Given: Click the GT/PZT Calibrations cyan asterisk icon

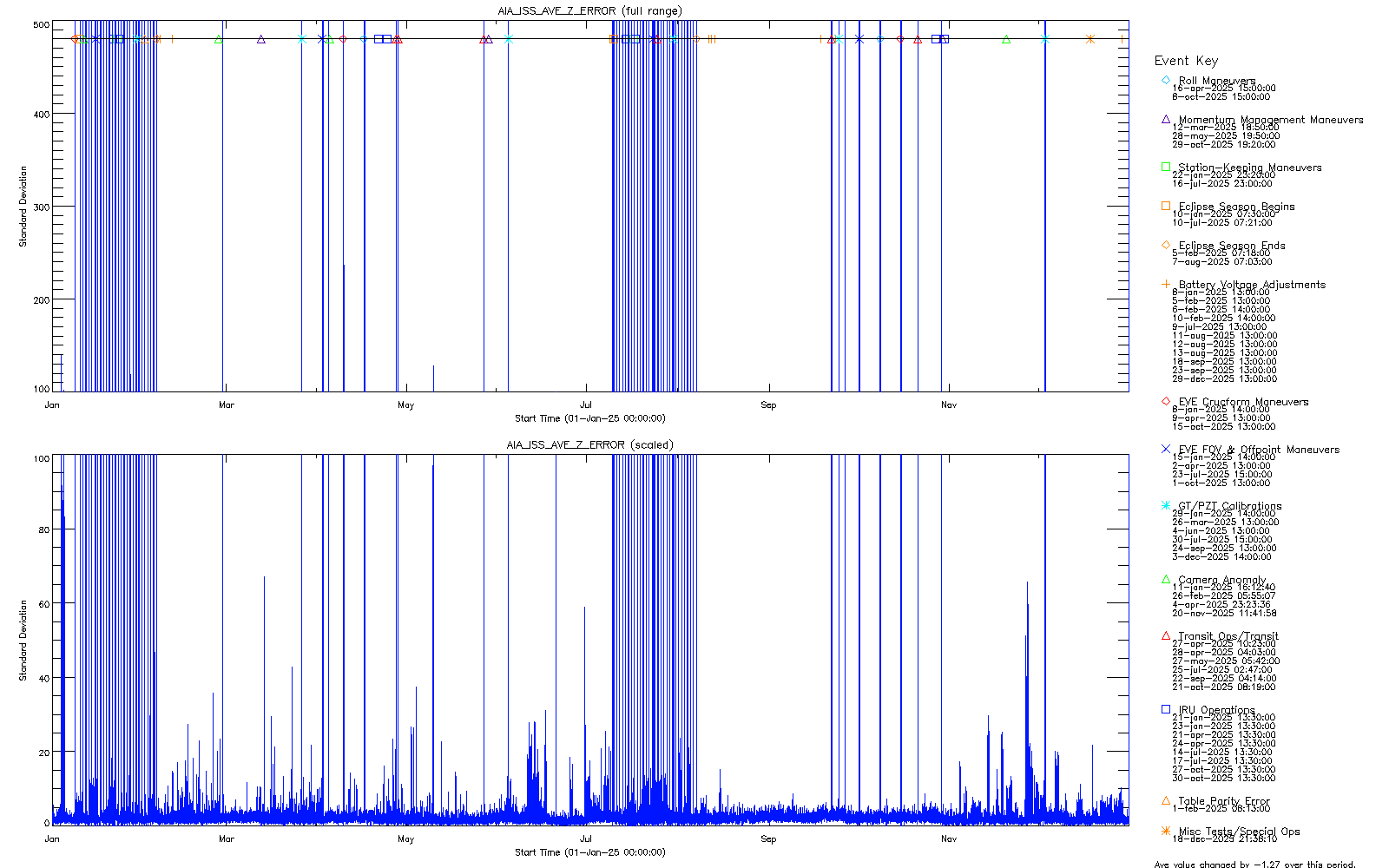Looking at the screenshot, I should [x=1165, y=505].
